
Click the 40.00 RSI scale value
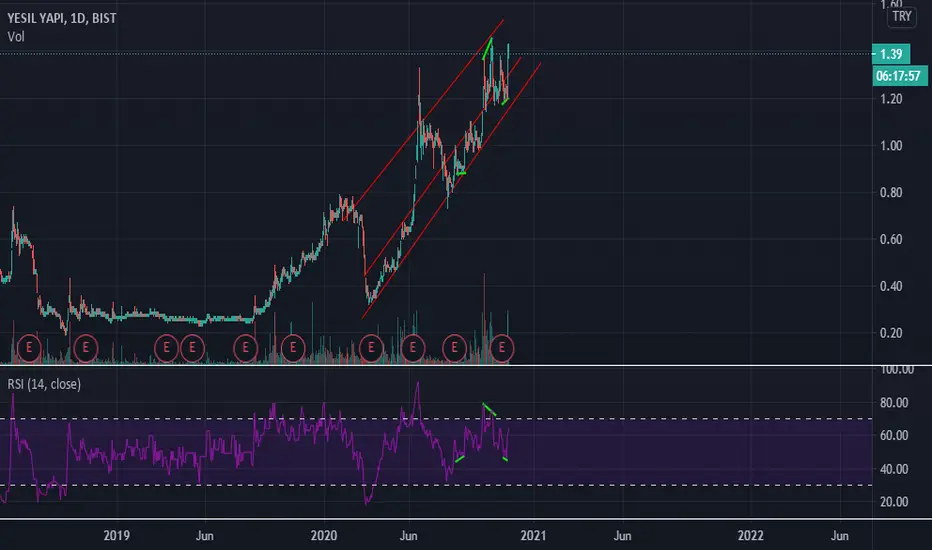coord(894,469)
